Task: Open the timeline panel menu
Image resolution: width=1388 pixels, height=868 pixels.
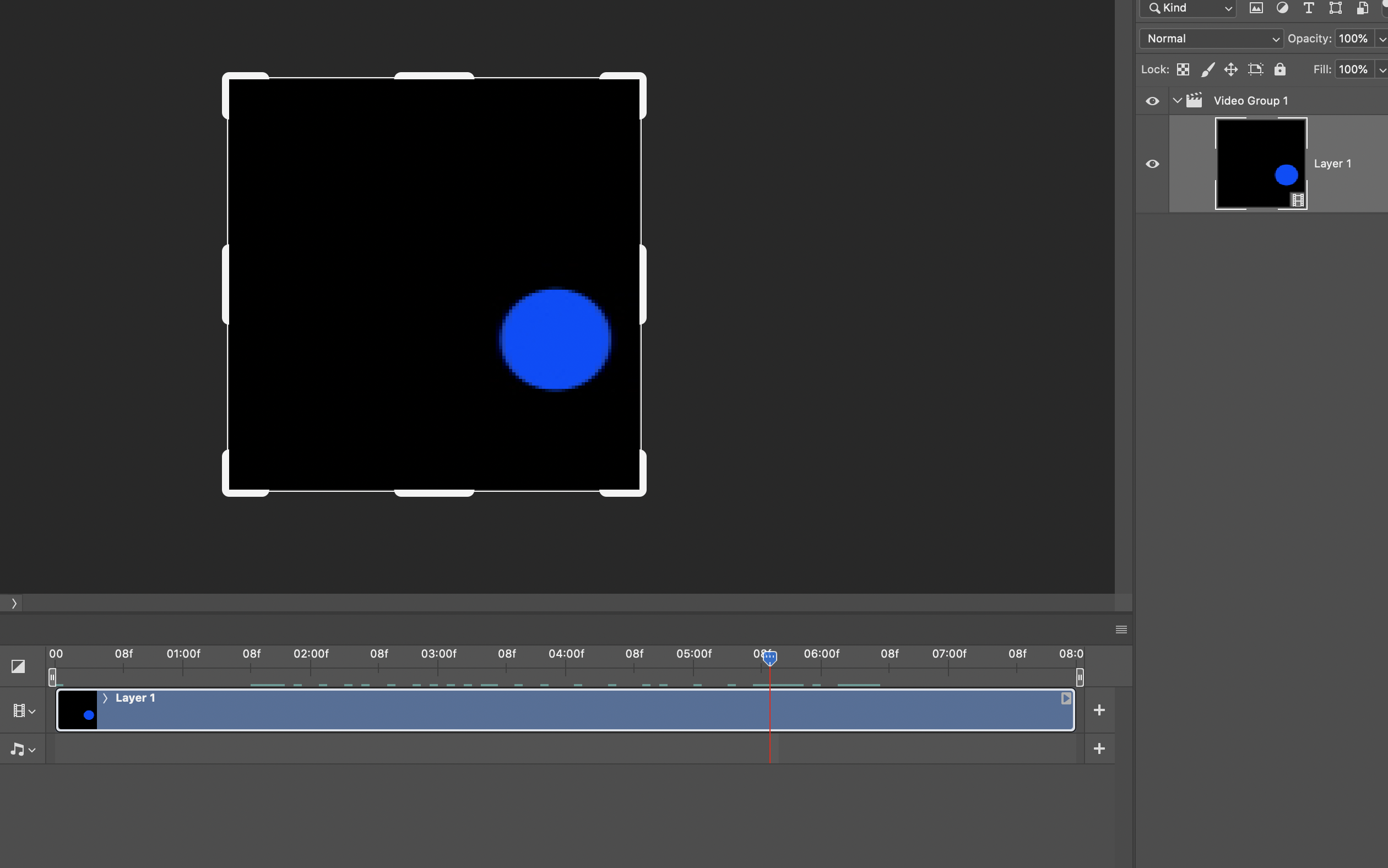Action: coord(1121,630)
